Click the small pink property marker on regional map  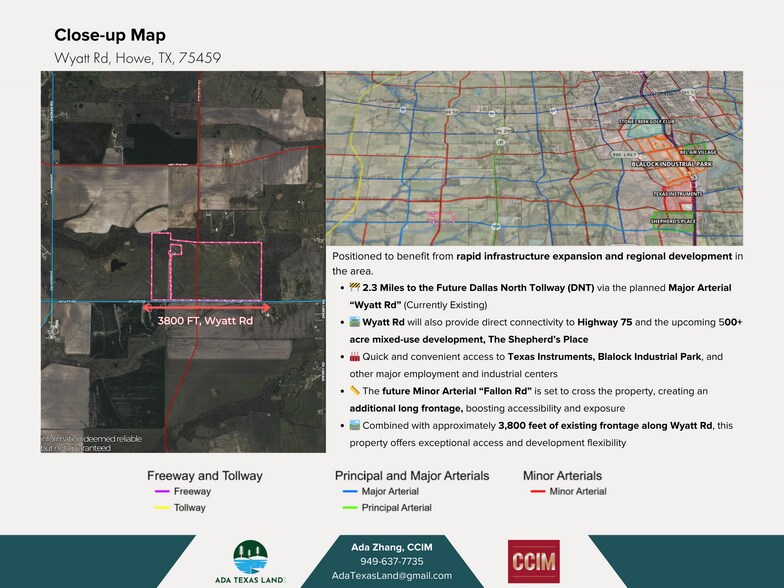click(442, 216)
